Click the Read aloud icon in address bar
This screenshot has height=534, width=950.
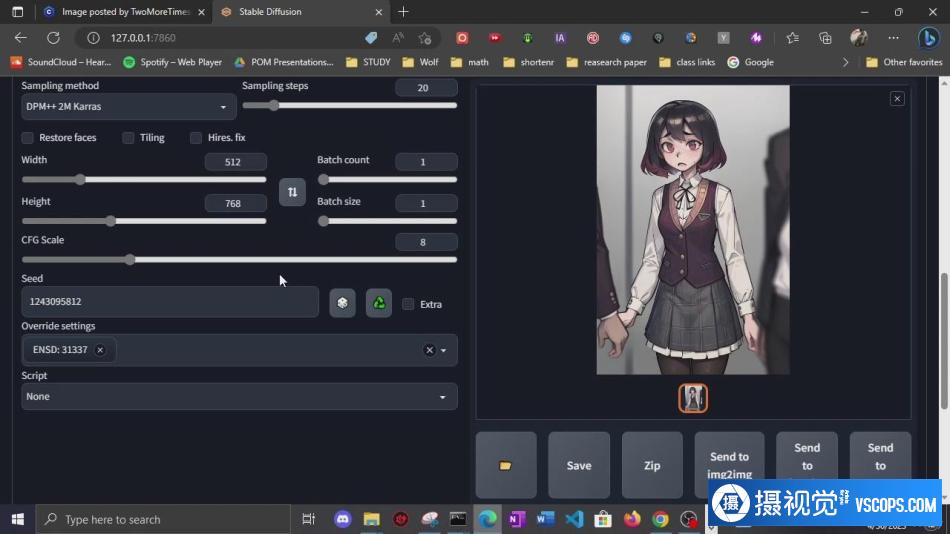point(398,38)
